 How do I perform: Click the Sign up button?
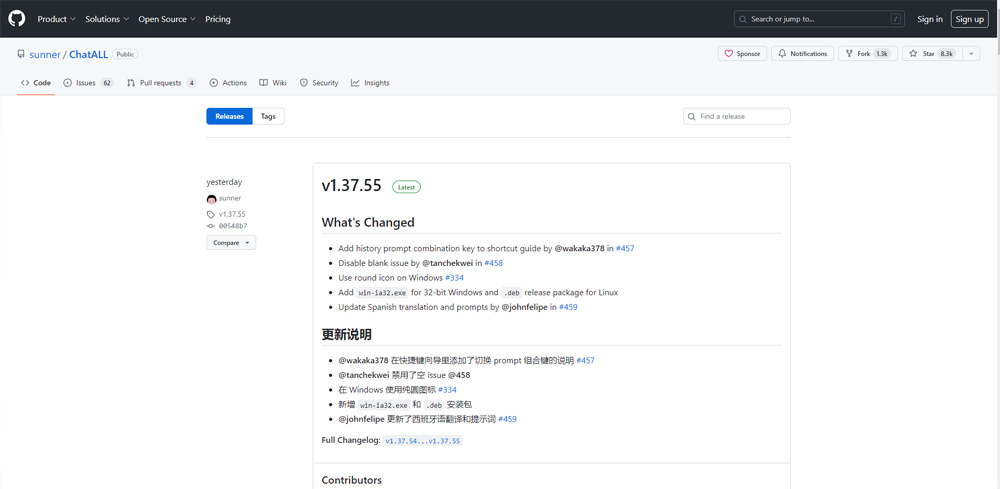pyautogui.click(x=969, y=19)
